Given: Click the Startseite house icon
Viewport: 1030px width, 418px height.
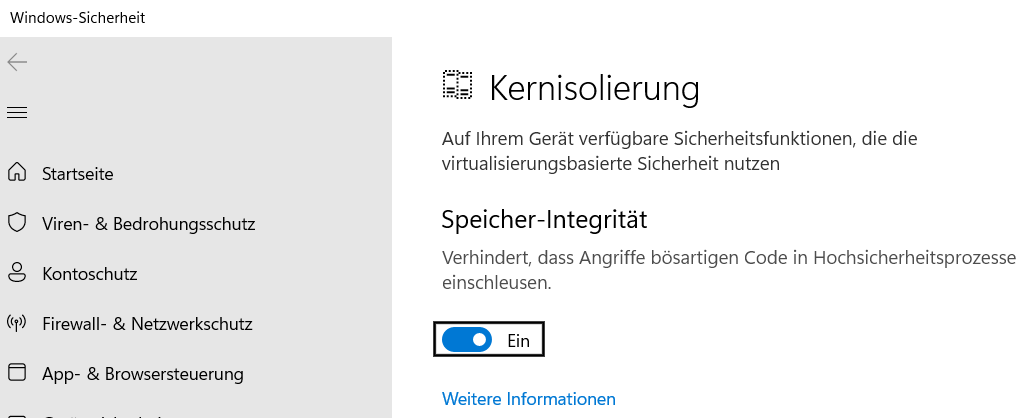Looking at the screenshot, I should (x=16, y=173).
